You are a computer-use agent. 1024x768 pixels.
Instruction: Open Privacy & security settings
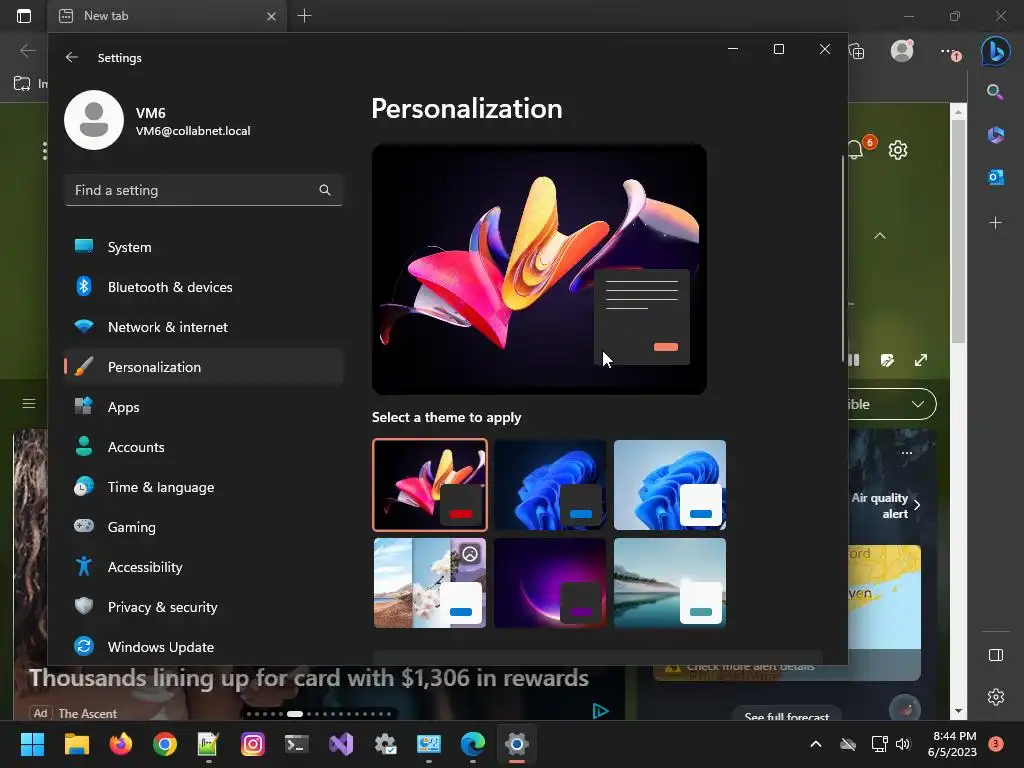pyautogui.click(x=204, y=607)
